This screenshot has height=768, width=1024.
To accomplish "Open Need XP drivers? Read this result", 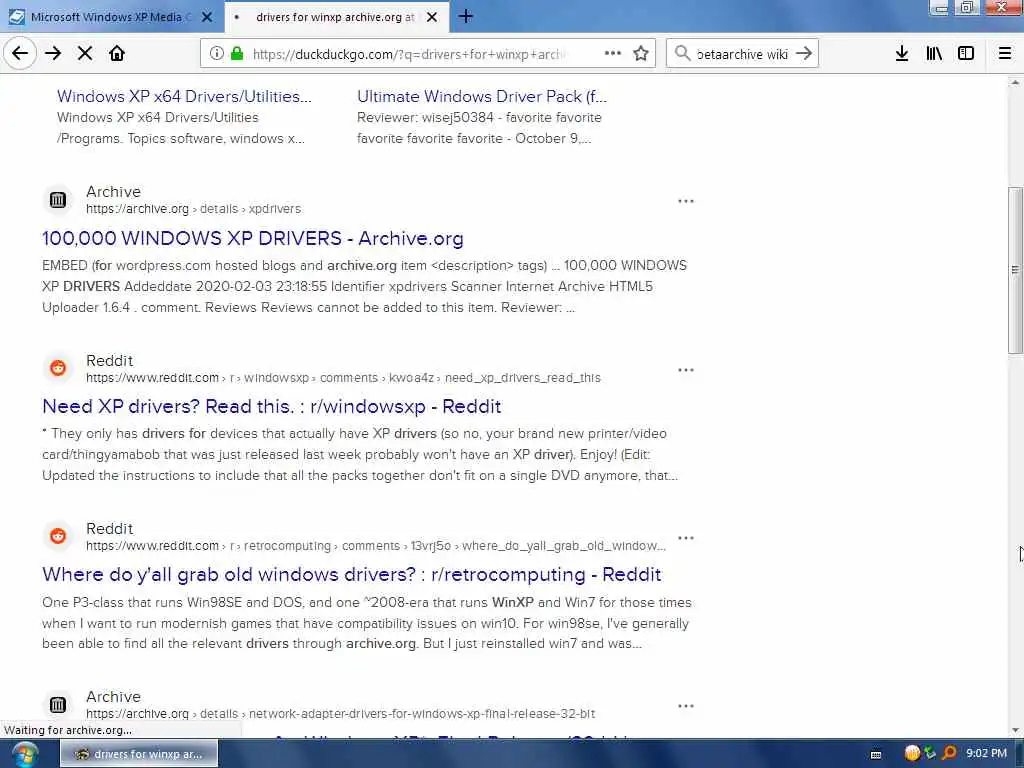I will [272, 406].
